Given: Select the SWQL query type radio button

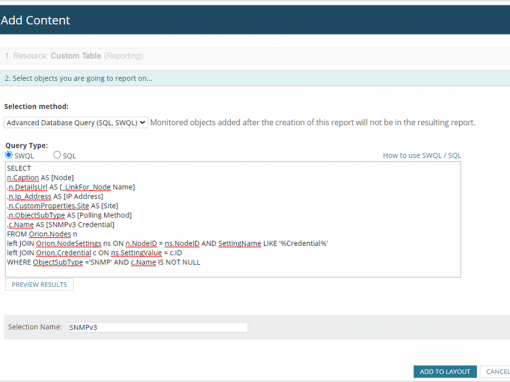Looking at the screenshot, I should [9, 155].
